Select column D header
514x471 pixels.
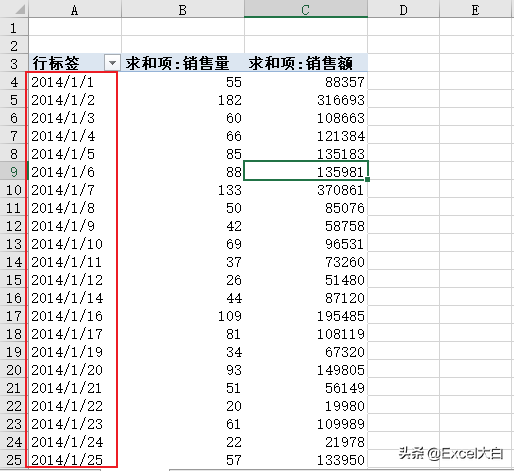pos(403,10)
